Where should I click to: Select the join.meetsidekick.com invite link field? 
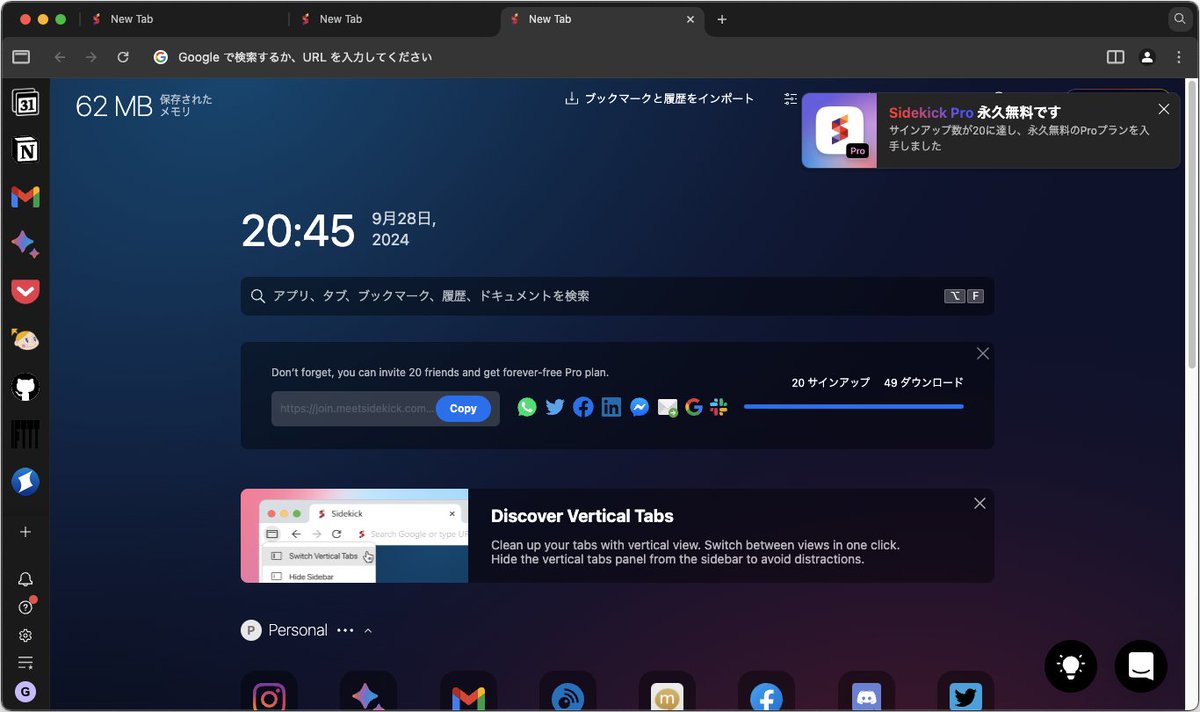(355, 408)
